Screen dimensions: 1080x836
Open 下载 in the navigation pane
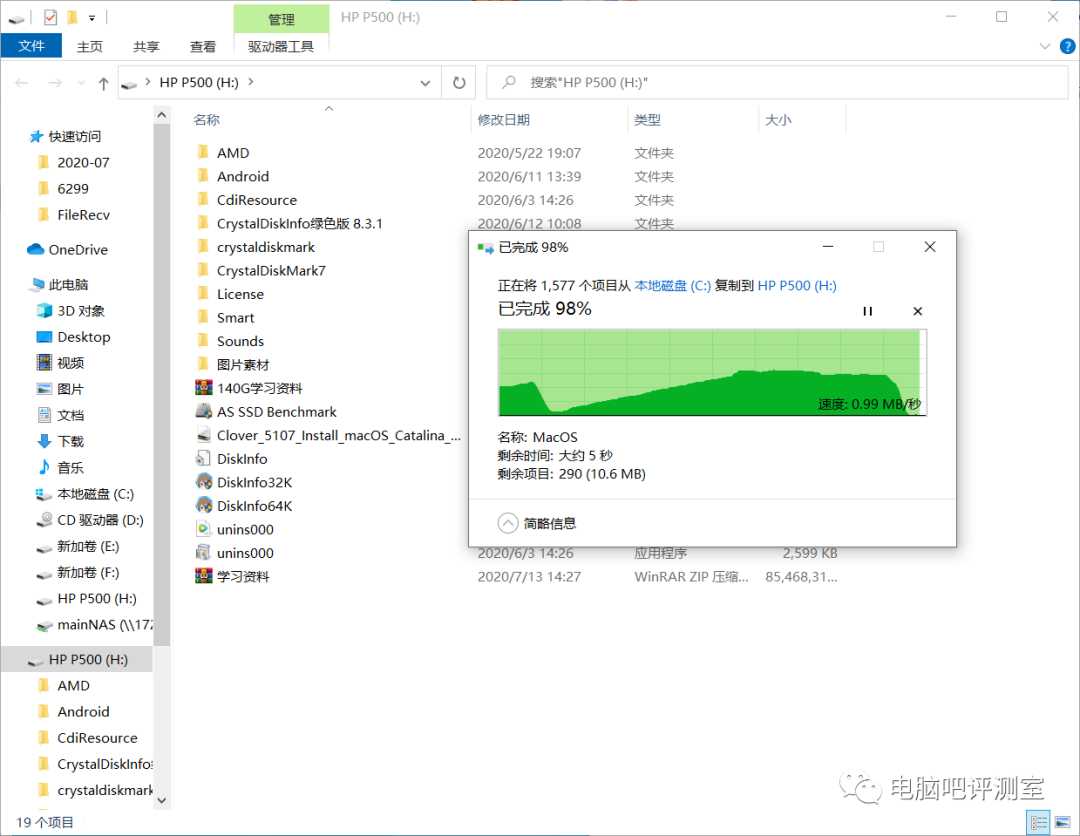(70, 441)
